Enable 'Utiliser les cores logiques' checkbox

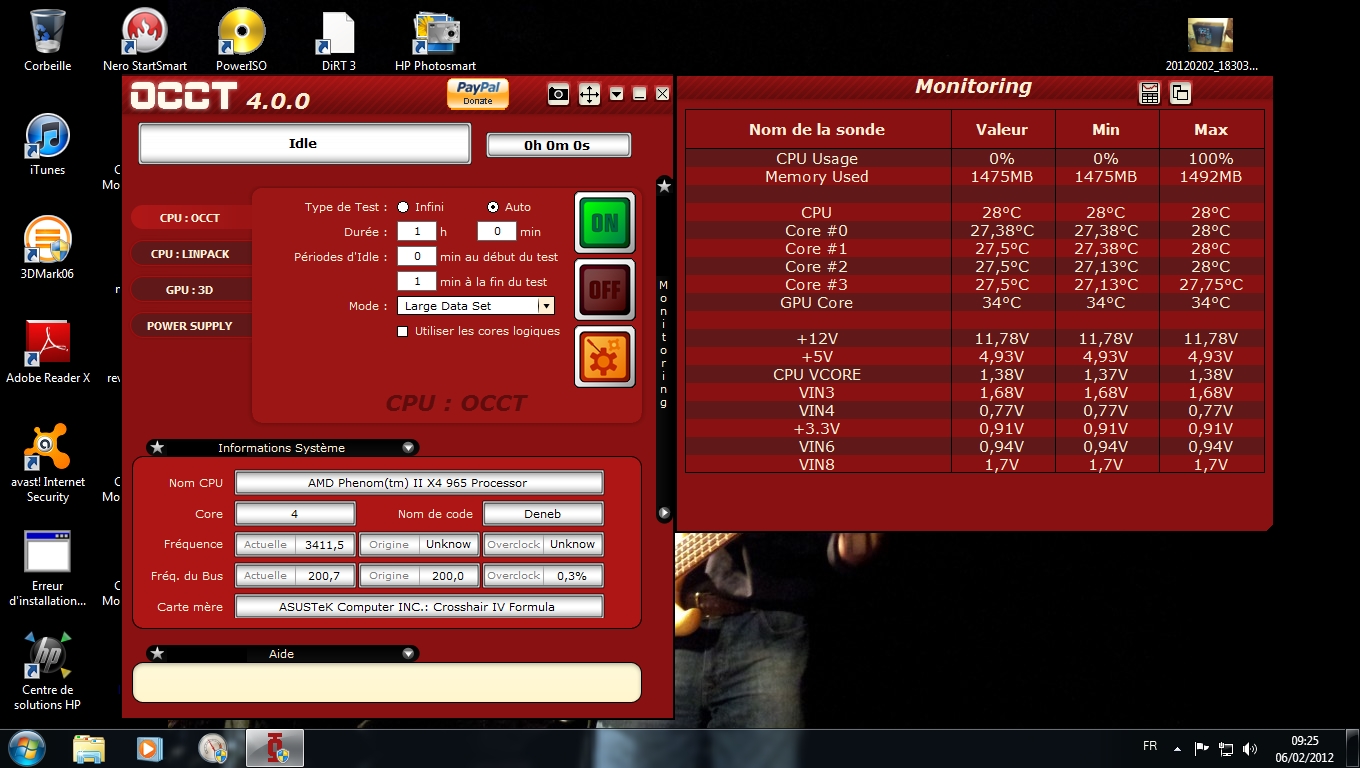pos(403,331)
